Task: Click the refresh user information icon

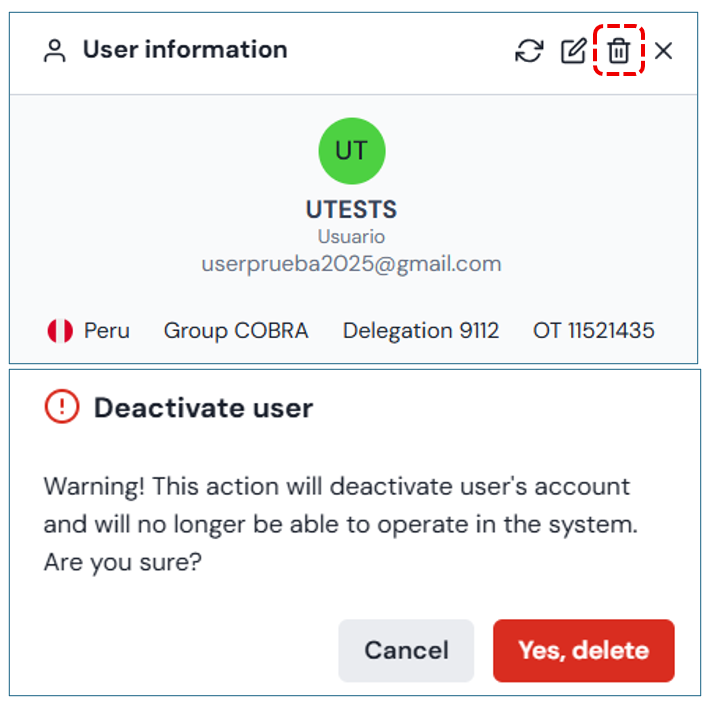Action: (x=529, y=51)
